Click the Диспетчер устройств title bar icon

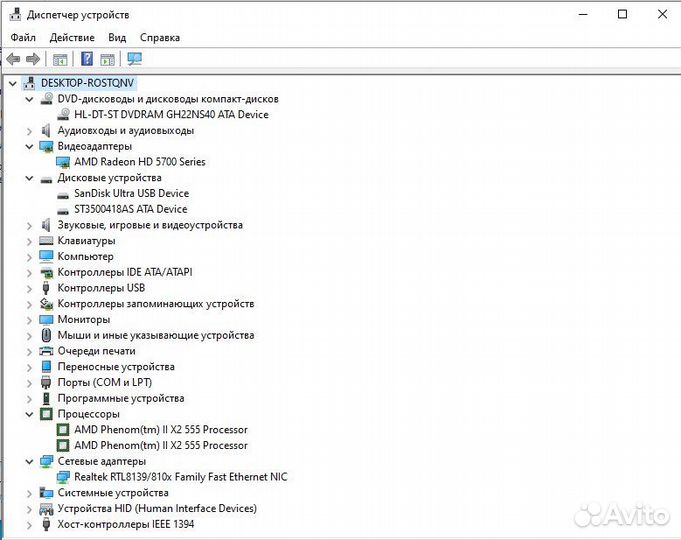coord(15,14)
